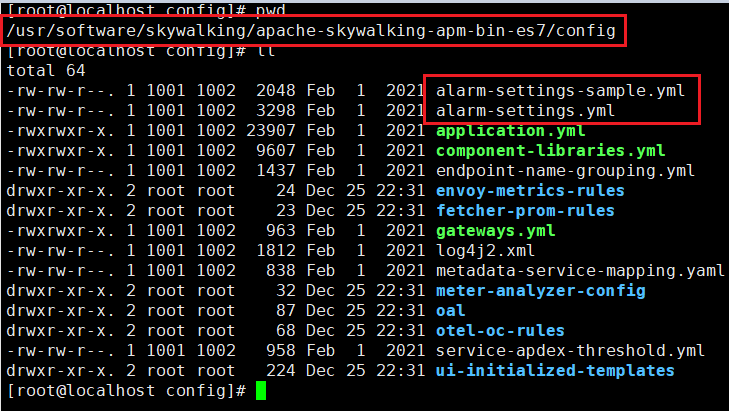Select endpoint-name-grouping.yml file name

pyautogui.click(x=565, y=171)
